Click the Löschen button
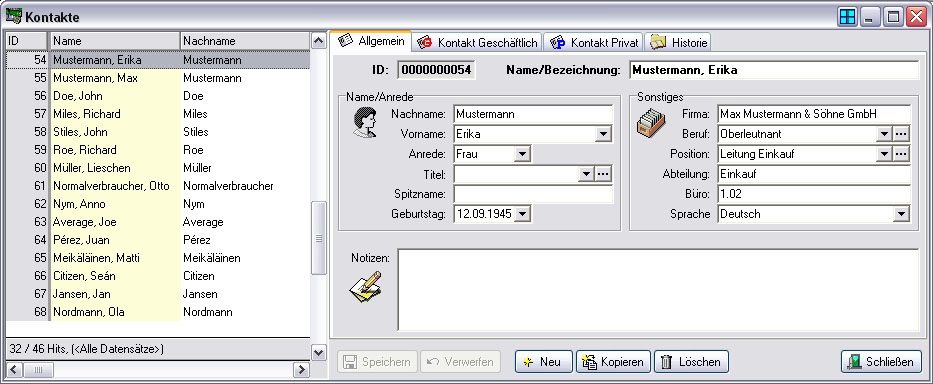 click(x=691, y=361)
